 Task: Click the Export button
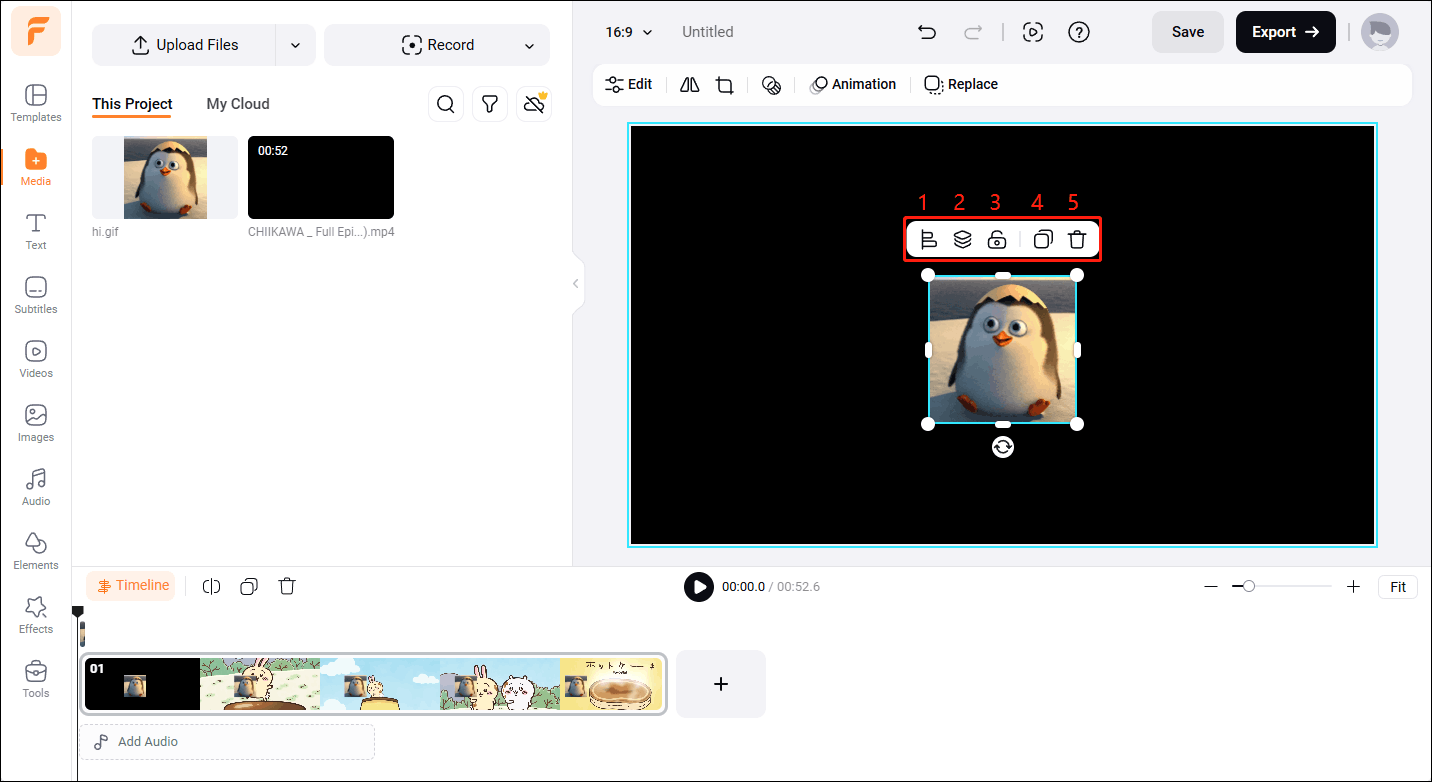[x=1285, y=32]
